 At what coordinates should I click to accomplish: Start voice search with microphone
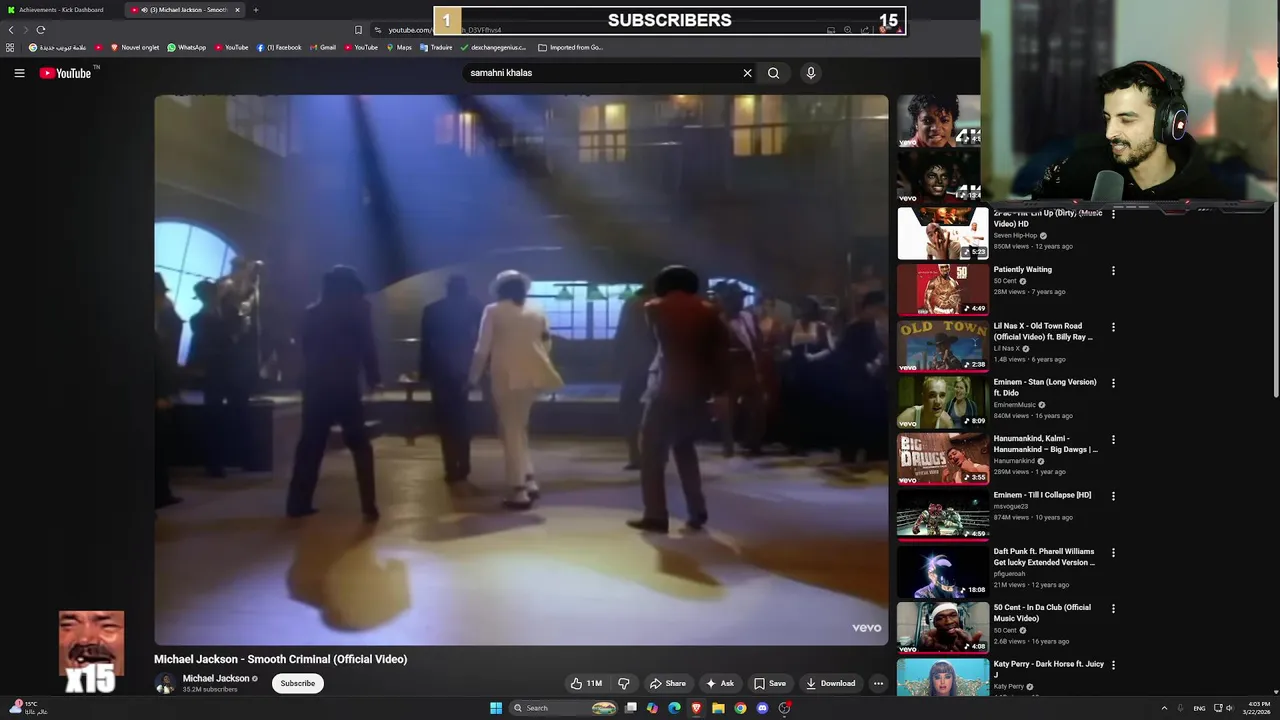(811, 73)
